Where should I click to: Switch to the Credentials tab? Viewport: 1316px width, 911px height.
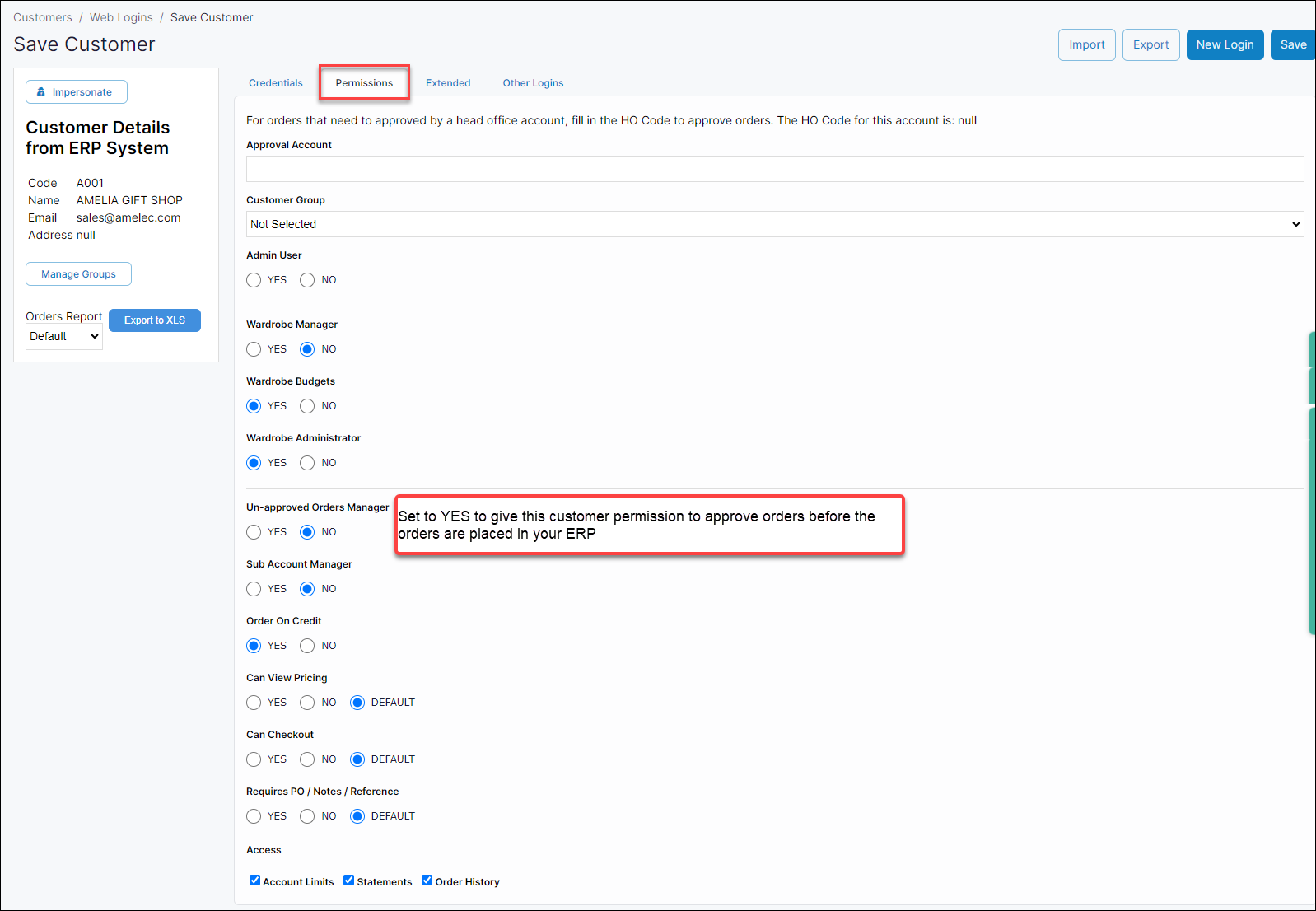point(275,83)
